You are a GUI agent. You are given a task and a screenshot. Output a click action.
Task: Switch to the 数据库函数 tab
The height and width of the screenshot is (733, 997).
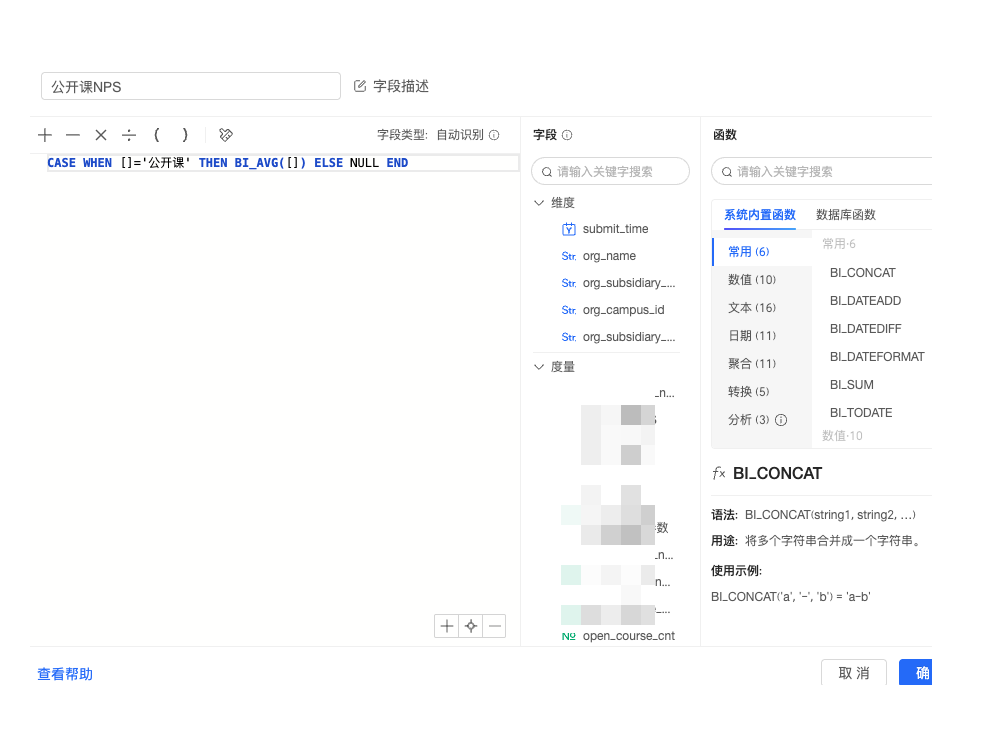(x=845, y=215)
